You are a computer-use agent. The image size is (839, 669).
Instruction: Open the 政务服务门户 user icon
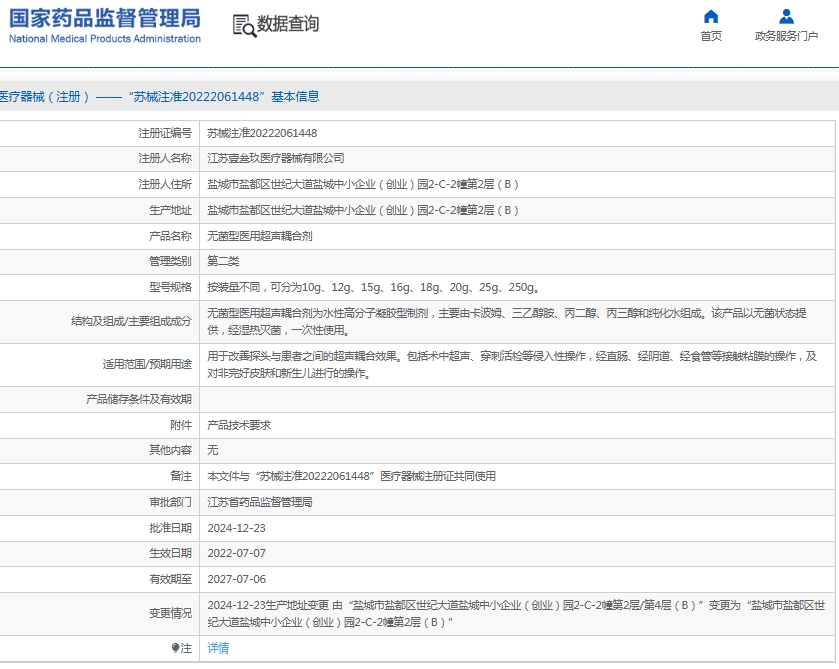click(786, 17)
